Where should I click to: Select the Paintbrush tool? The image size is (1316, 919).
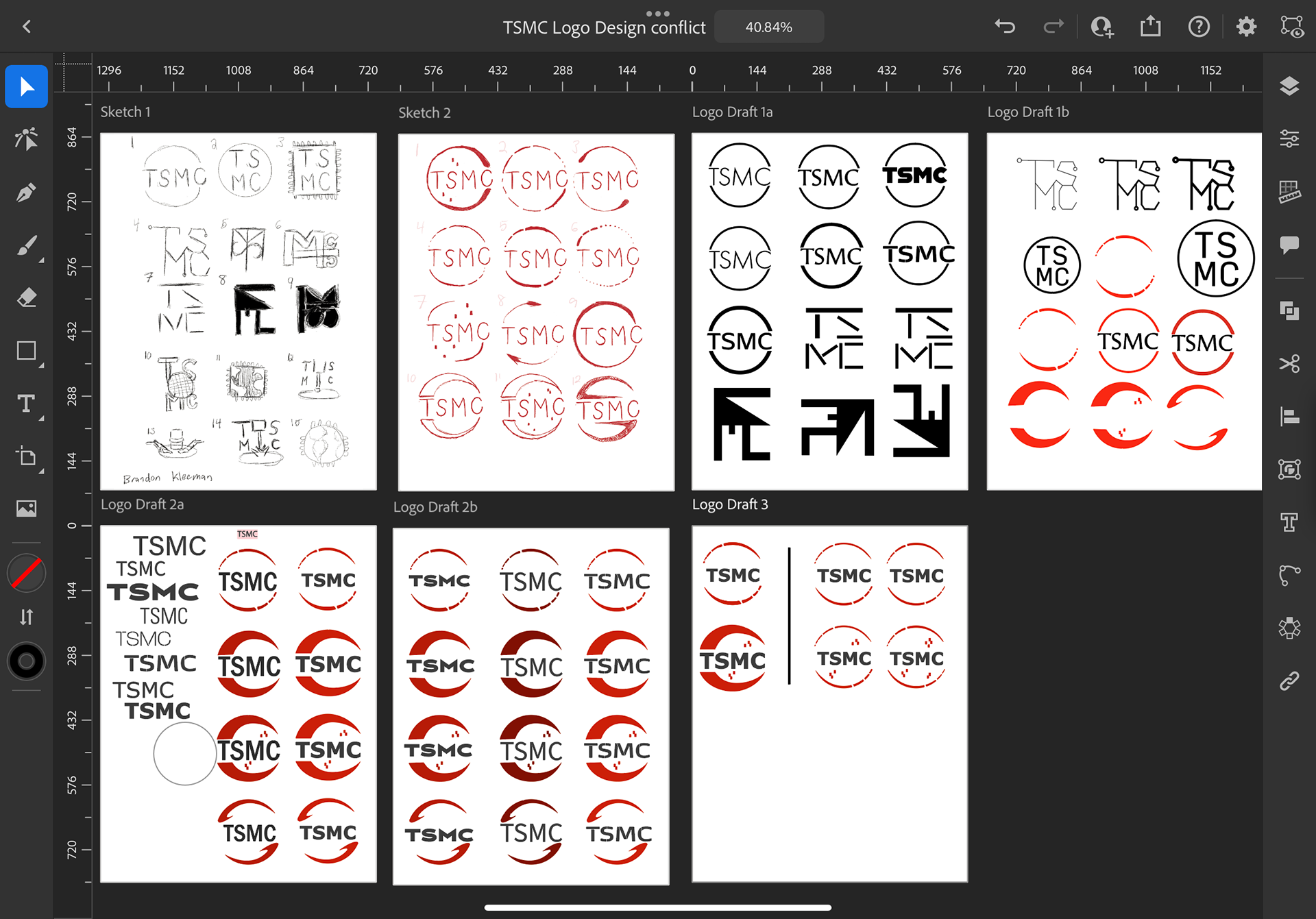coord(26,245)
